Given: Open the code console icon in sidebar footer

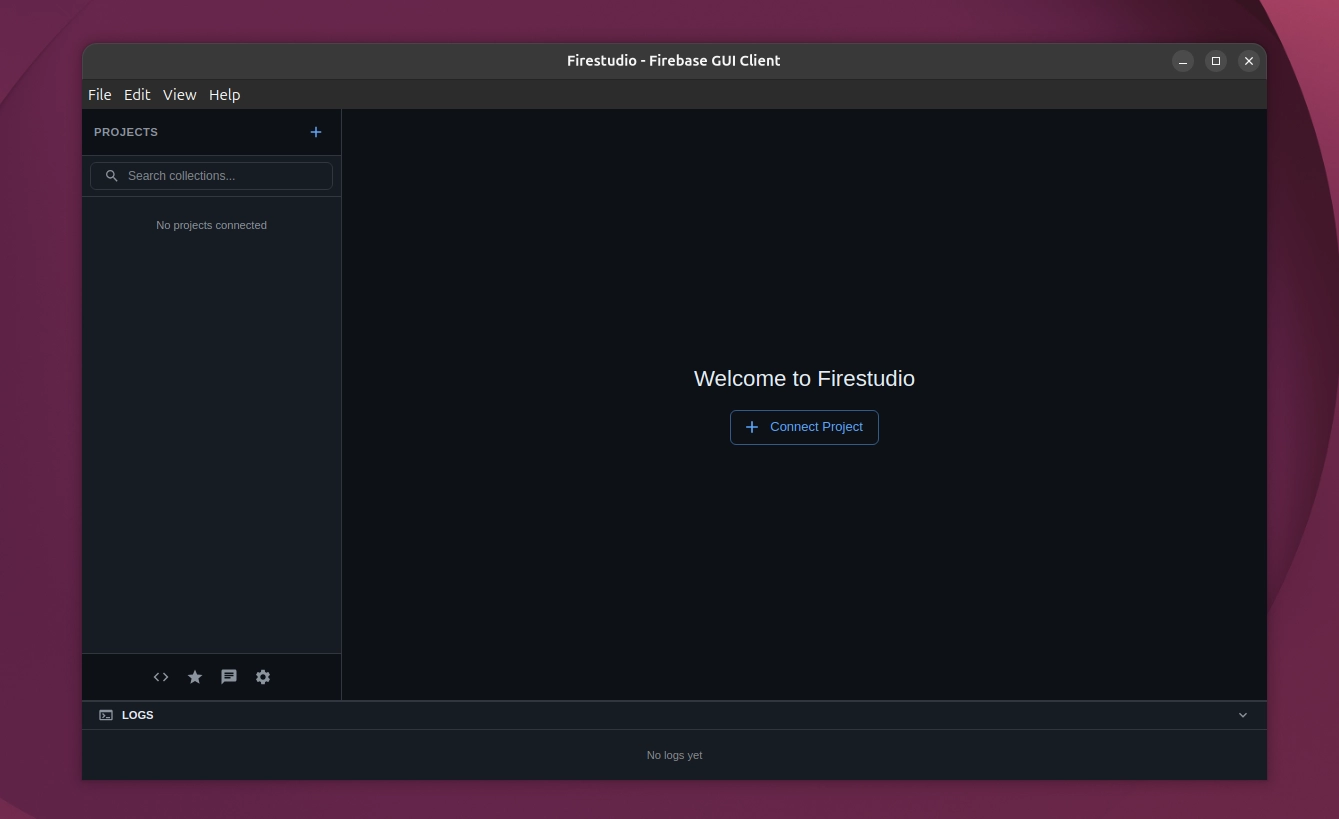Looking at the screenshot, I should (x=161, y=677).
